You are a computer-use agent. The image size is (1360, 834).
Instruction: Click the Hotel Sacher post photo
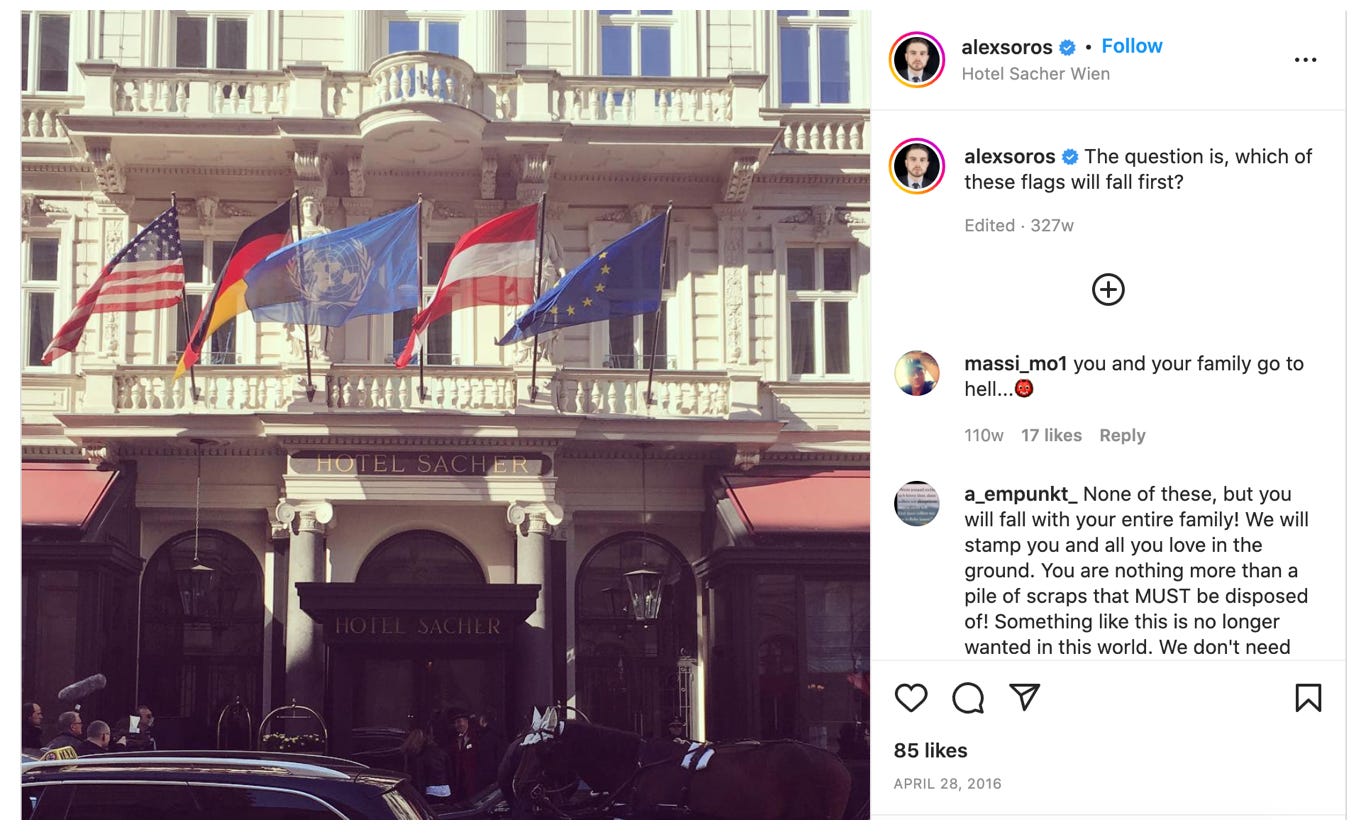pyautogui.click(x=446, y=415)
